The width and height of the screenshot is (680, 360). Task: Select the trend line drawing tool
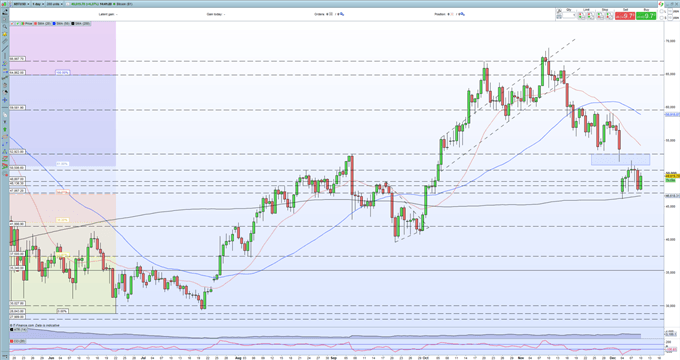(x=5, y=49)
